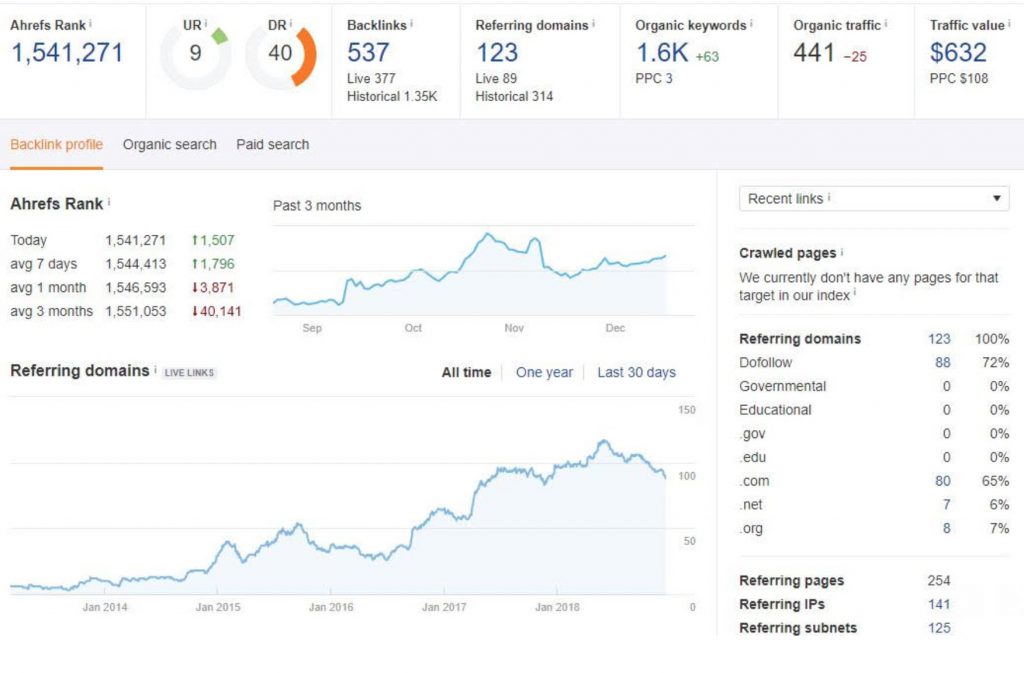Open the .net domains count 7
The width and height of the screenshot is (1024, 673).
click(x=946, y=505)
